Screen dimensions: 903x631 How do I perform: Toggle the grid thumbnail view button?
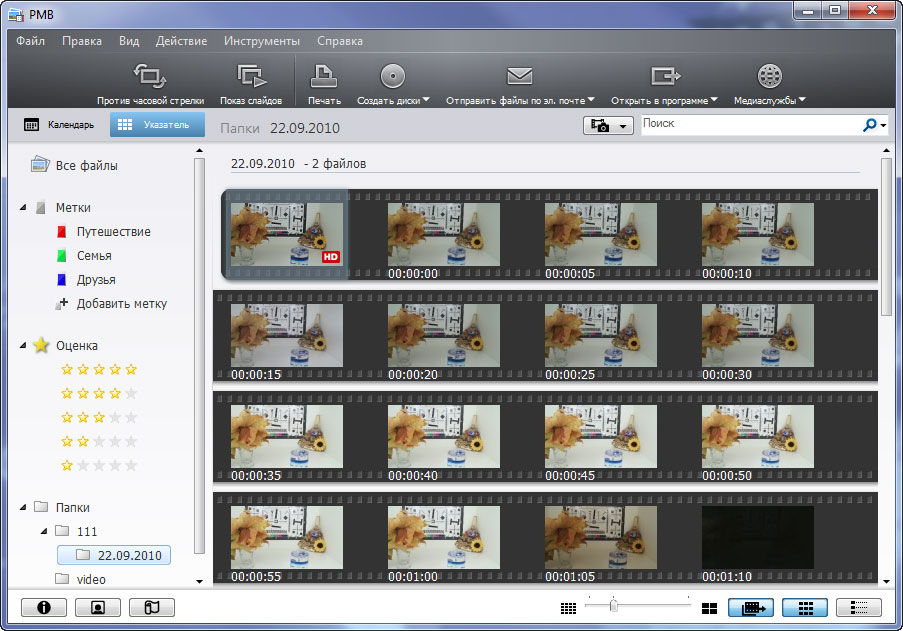(805, 607)
